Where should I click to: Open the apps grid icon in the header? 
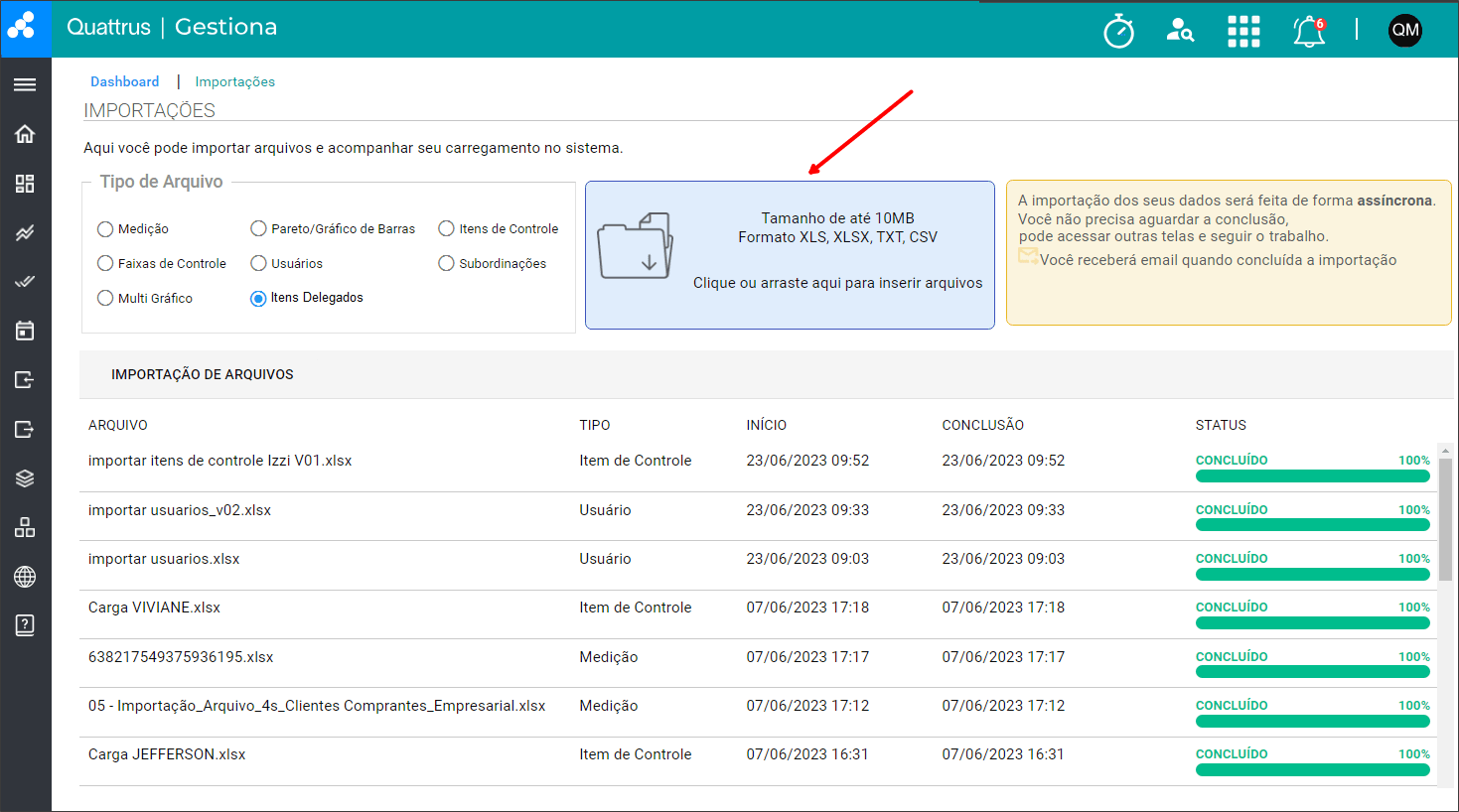coord(1243,31)
